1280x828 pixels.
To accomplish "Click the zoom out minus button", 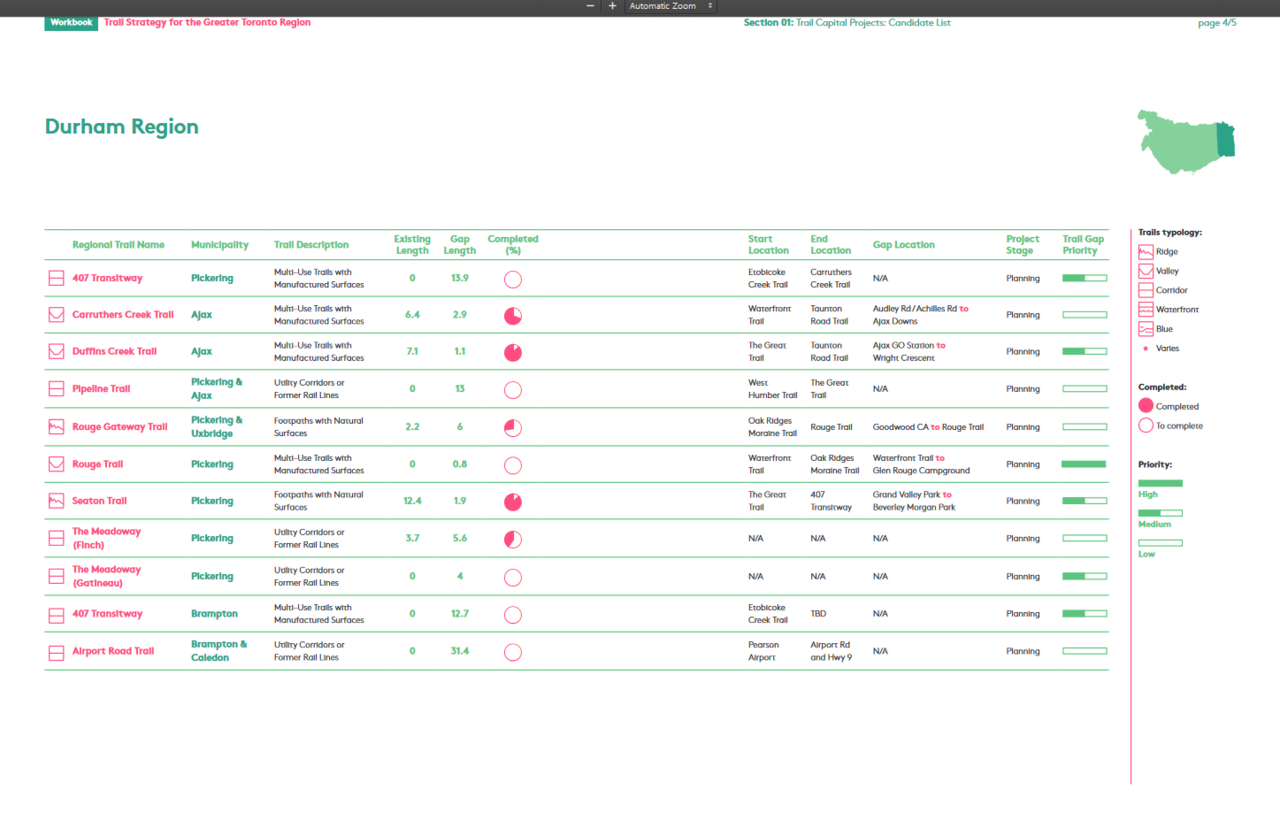I will click(x=590, y=6).
